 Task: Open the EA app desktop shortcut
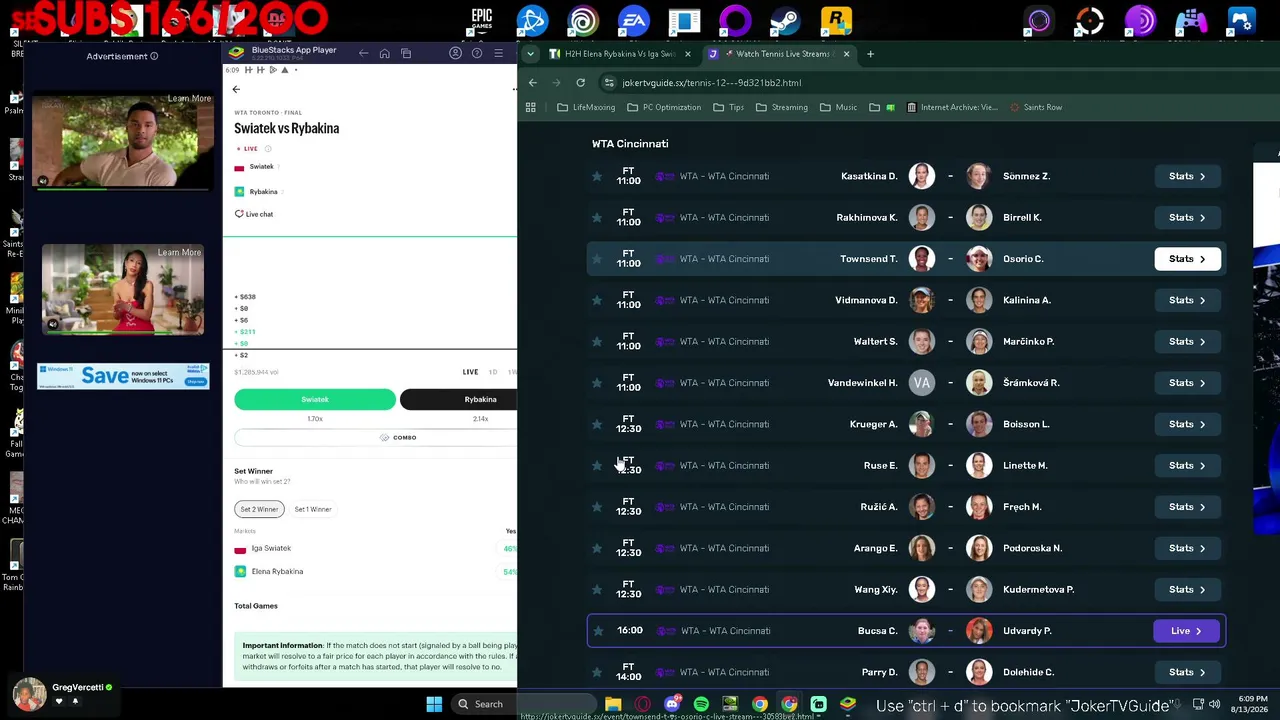pos(633,20)
